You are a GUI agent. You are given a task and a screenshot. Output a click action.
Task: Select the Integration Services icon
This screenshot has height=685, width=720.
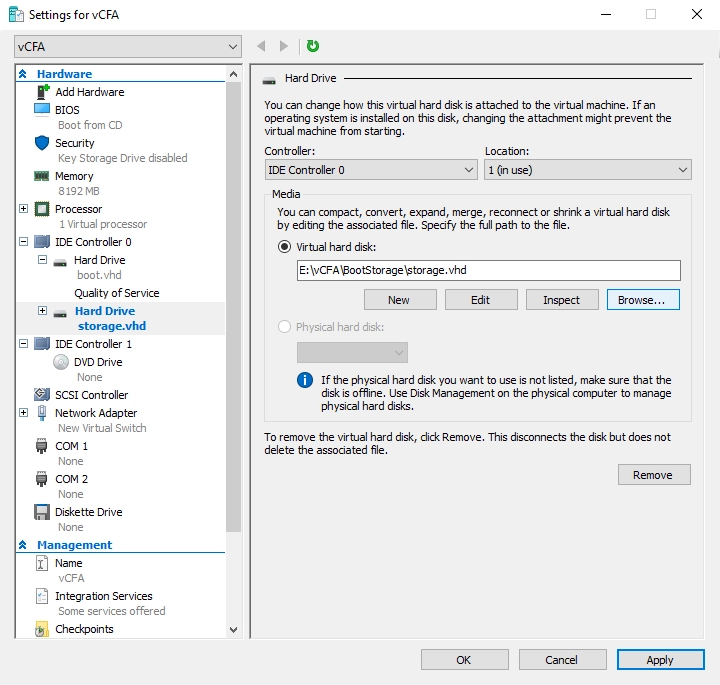(42, 596)
